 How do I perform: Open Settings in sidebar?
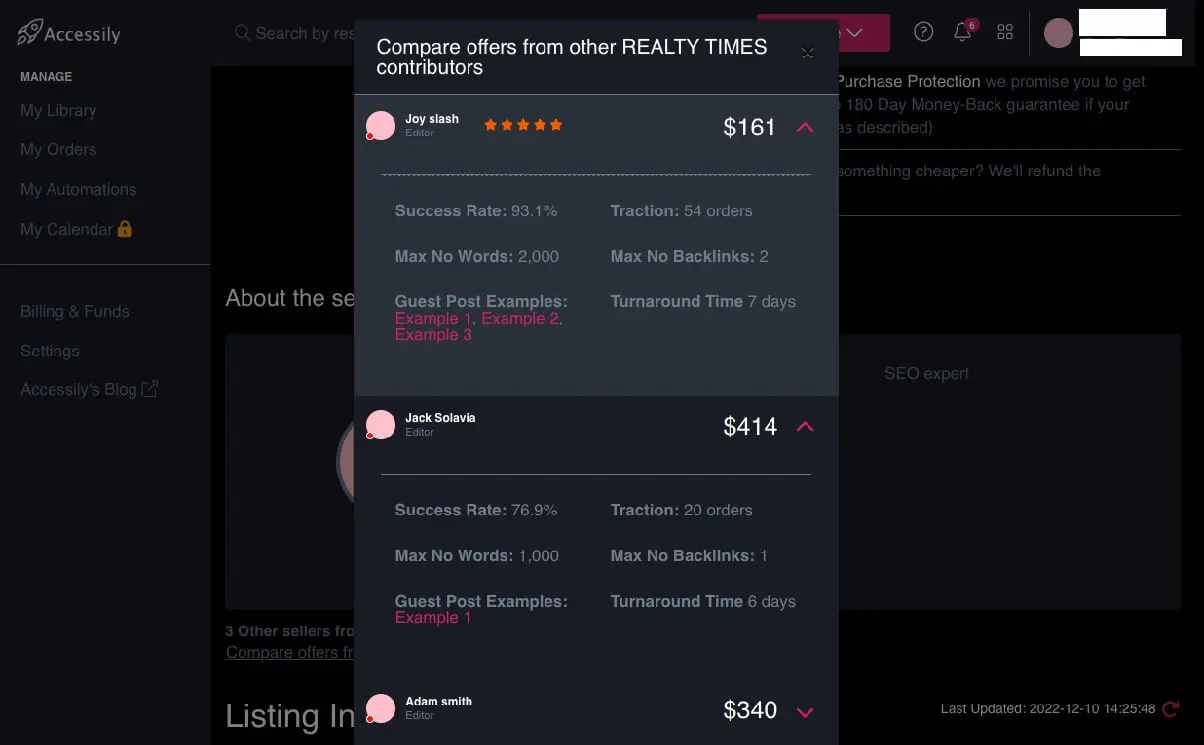point(50,351)
